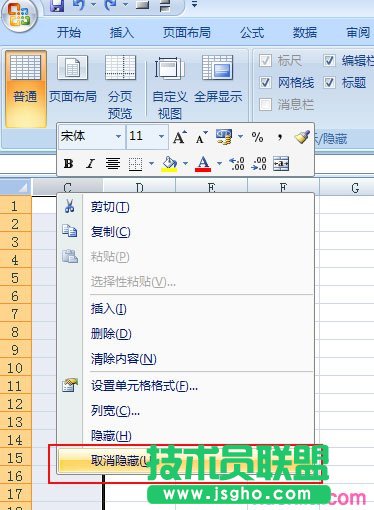Screen dimensions: 374x510
Task: Toggle the 标题 headings checkbox
Action: [329, 83]
